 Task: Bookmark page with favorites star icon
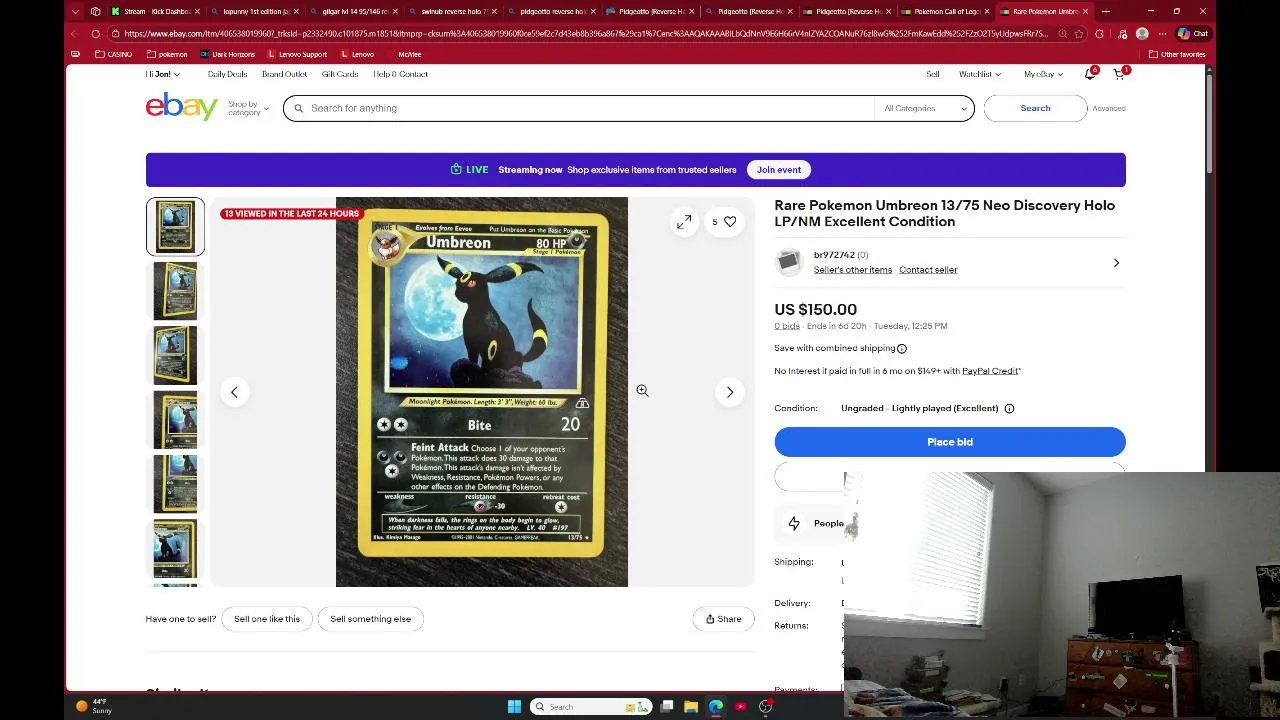pos(1078,33)
